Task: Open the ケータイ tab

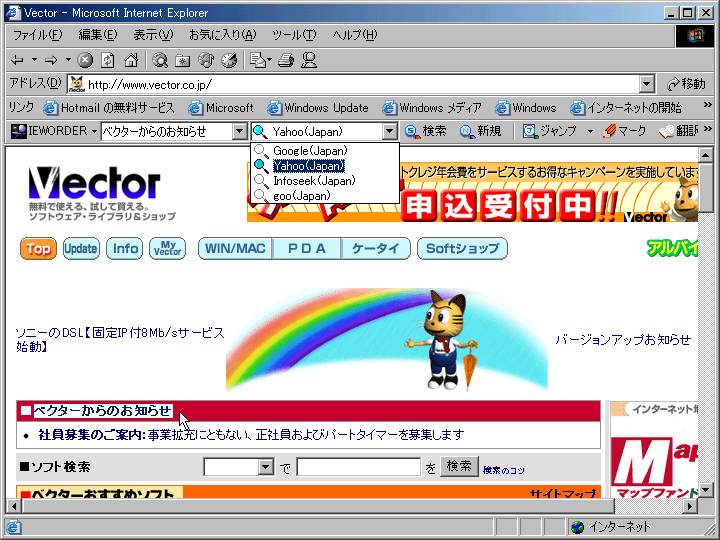Action: coord(376,249)
